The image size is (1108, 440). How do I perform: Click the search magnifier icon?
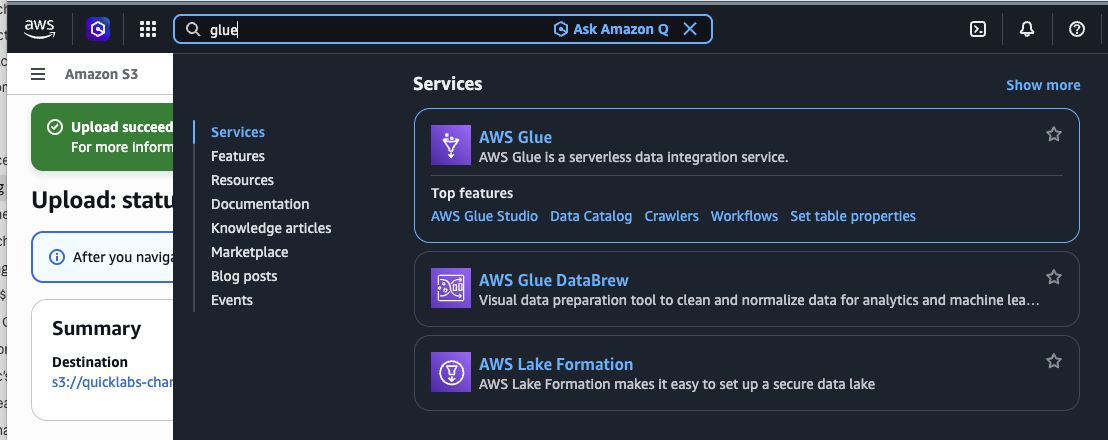(192, 29)
